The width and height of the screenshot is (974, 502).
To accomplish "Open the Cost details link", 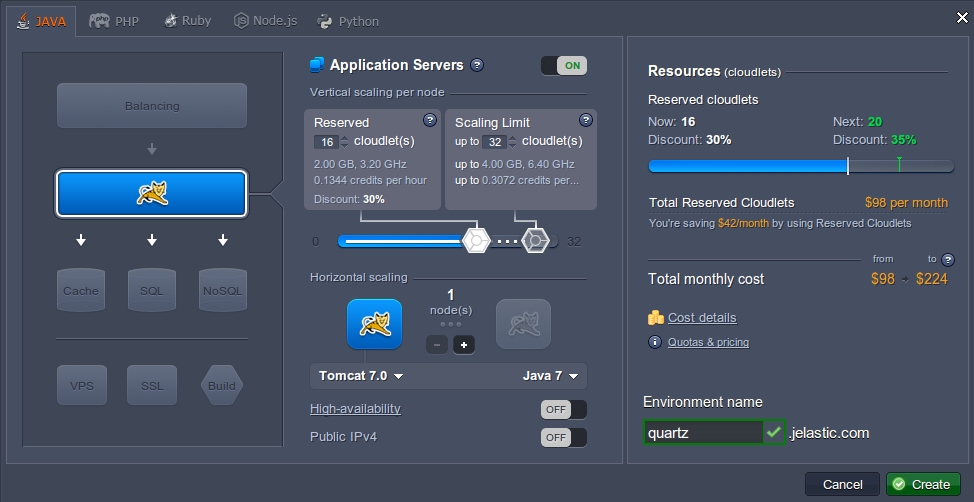I will point(702,318).
